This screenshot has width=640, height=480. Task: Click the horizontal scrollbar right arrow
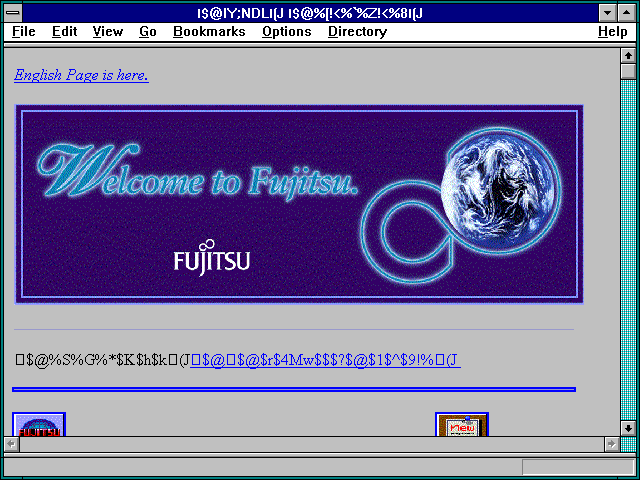click(611, 444)
